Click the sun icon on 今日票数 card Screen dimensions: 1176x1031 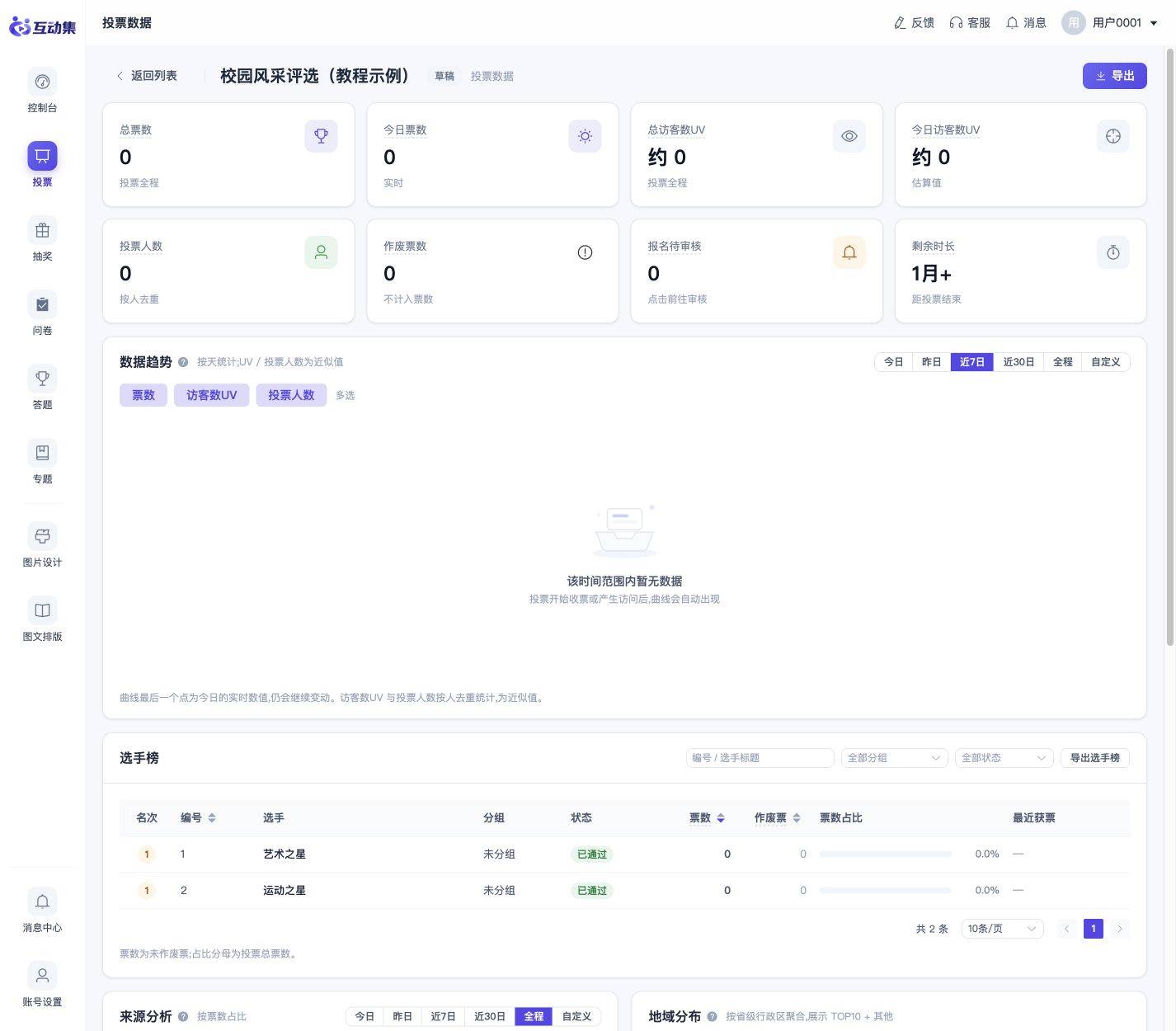pos(585,136)
